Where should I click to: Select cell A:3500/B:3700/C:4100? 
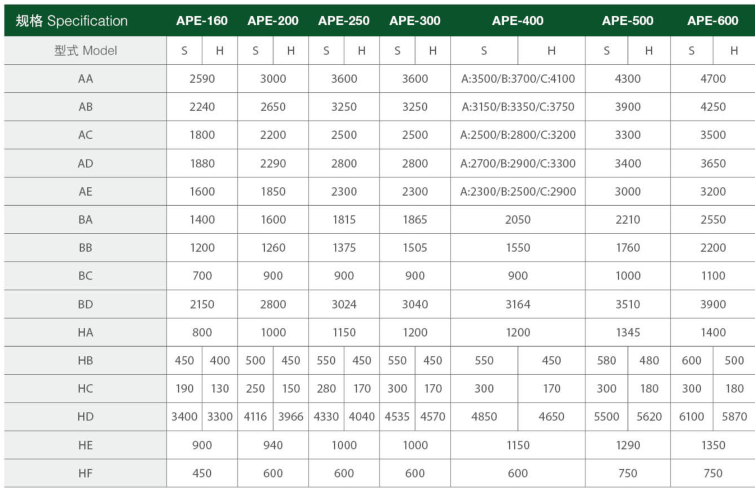coord(518,79)
